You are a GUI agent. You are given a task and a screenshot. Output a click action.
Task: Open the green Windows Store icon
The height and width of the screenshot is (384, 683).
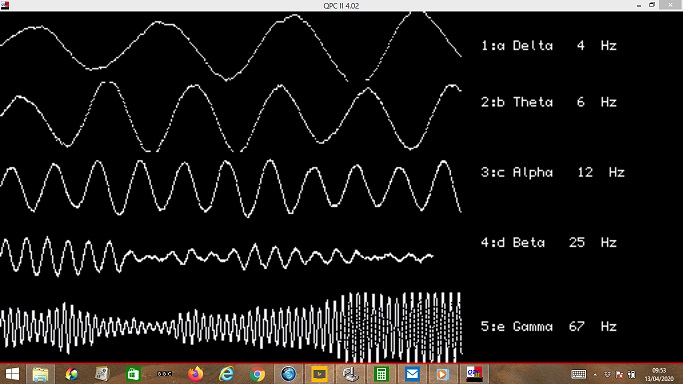point(133,374)
